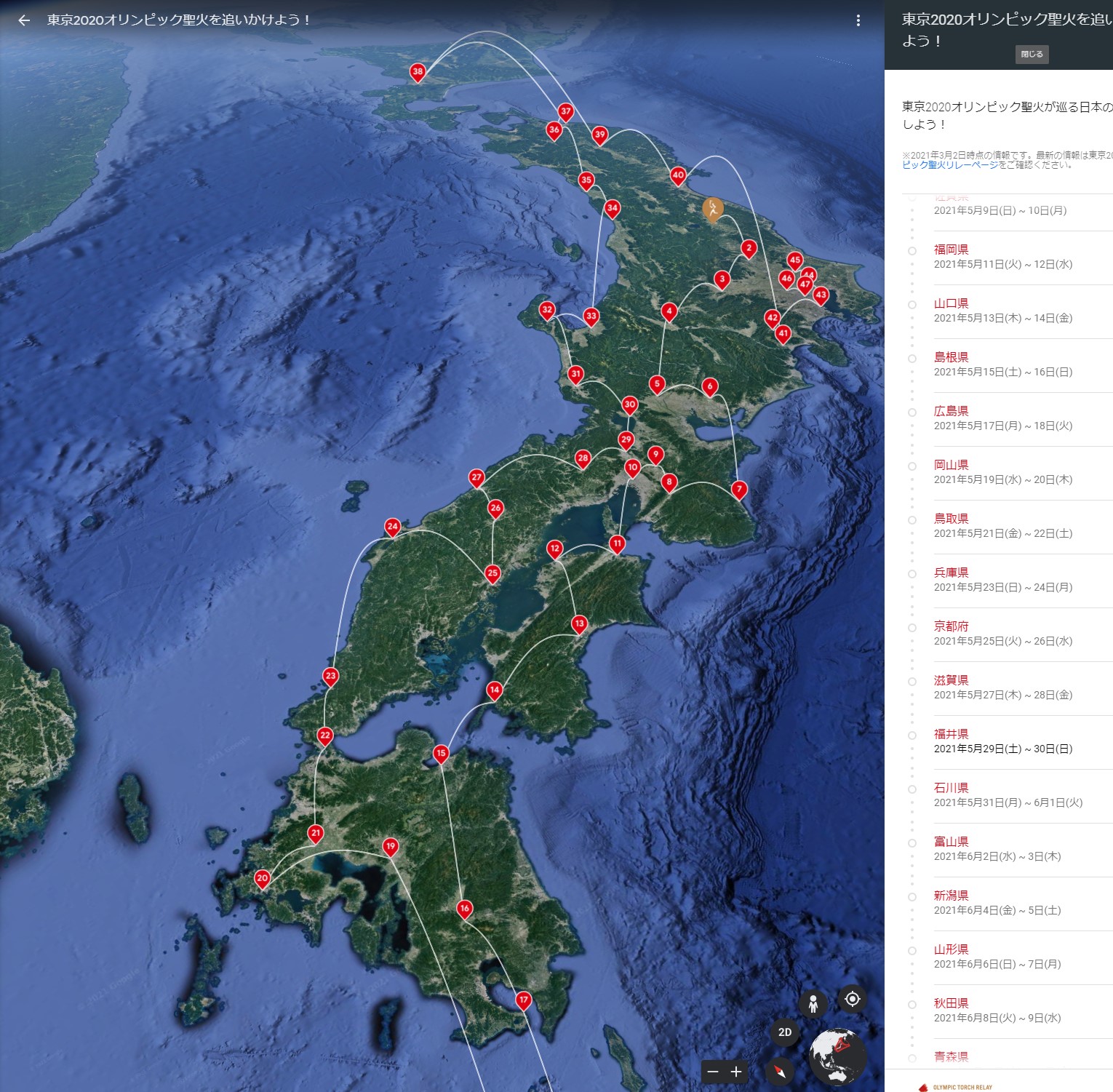Zoom out with the minus button
Image resolution: width=1113 pixels, height=1092 pixels.
point(713,1072)
